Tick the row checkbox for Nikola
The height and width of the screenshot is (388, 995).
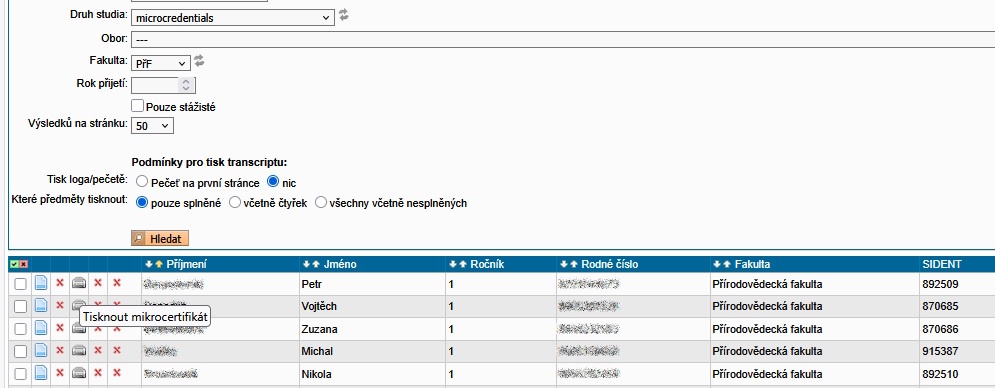point(20,373)
